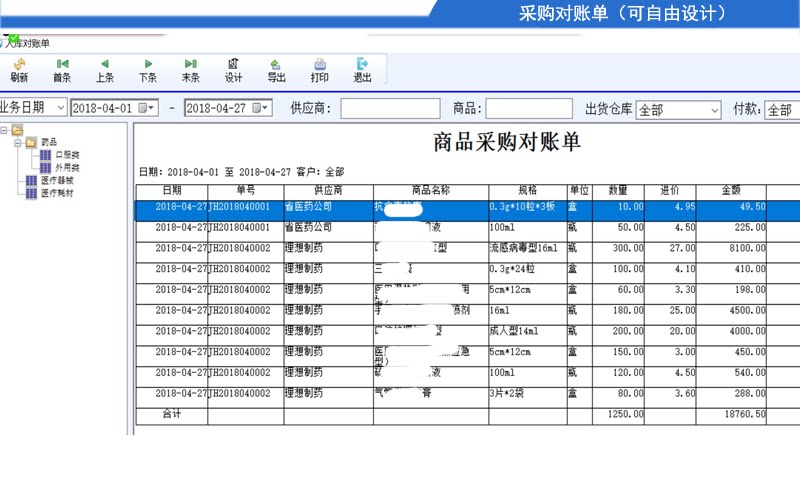Click the 数量 column header
Viewport: 800px width, 500px height.
coord(618,191)
